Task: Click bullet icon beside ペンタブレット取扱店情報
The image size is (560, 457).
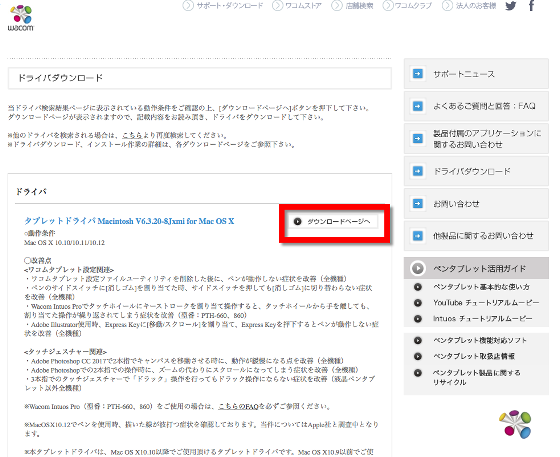Action: click(x=418, y=356)
